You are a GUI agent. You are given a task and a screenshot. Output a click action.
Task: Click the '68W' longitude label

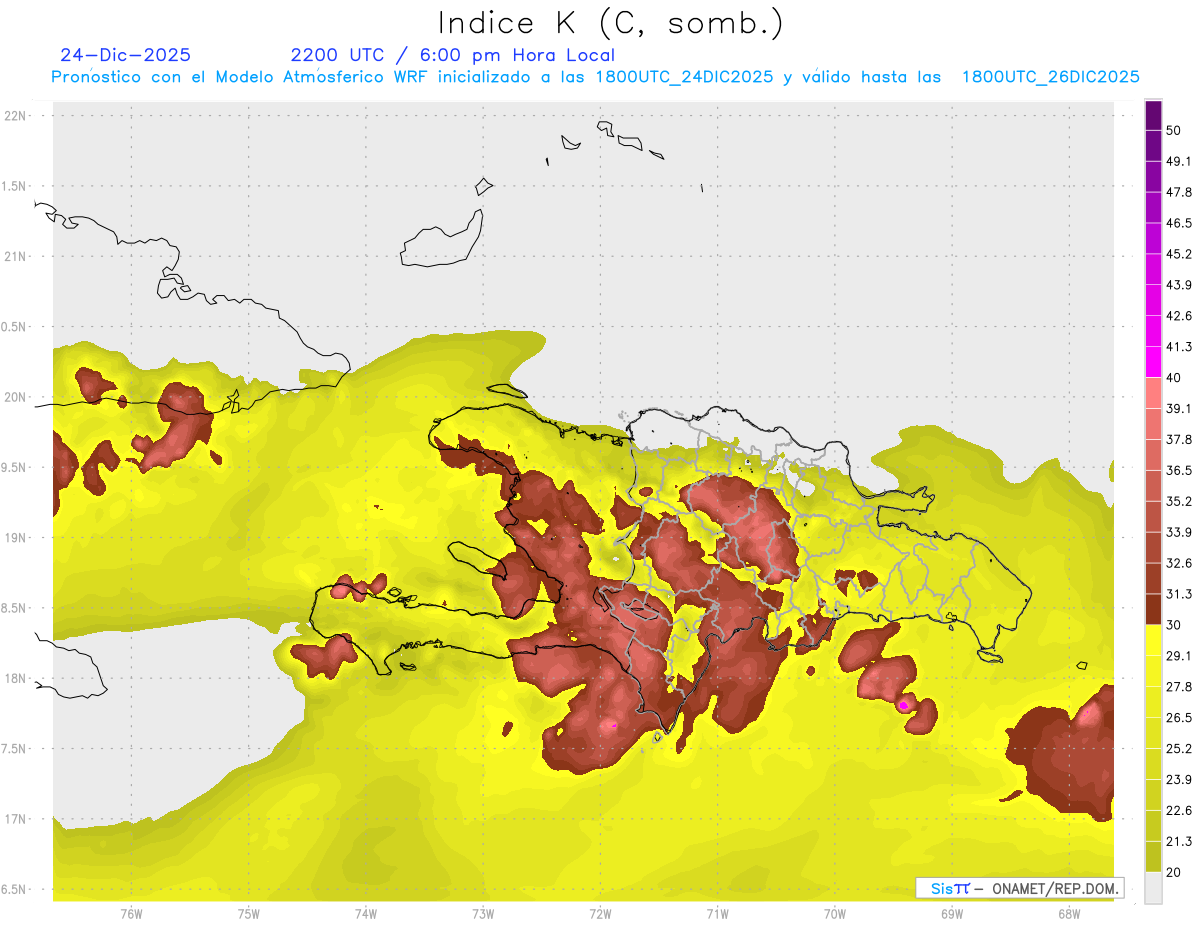pos(1069,914)
